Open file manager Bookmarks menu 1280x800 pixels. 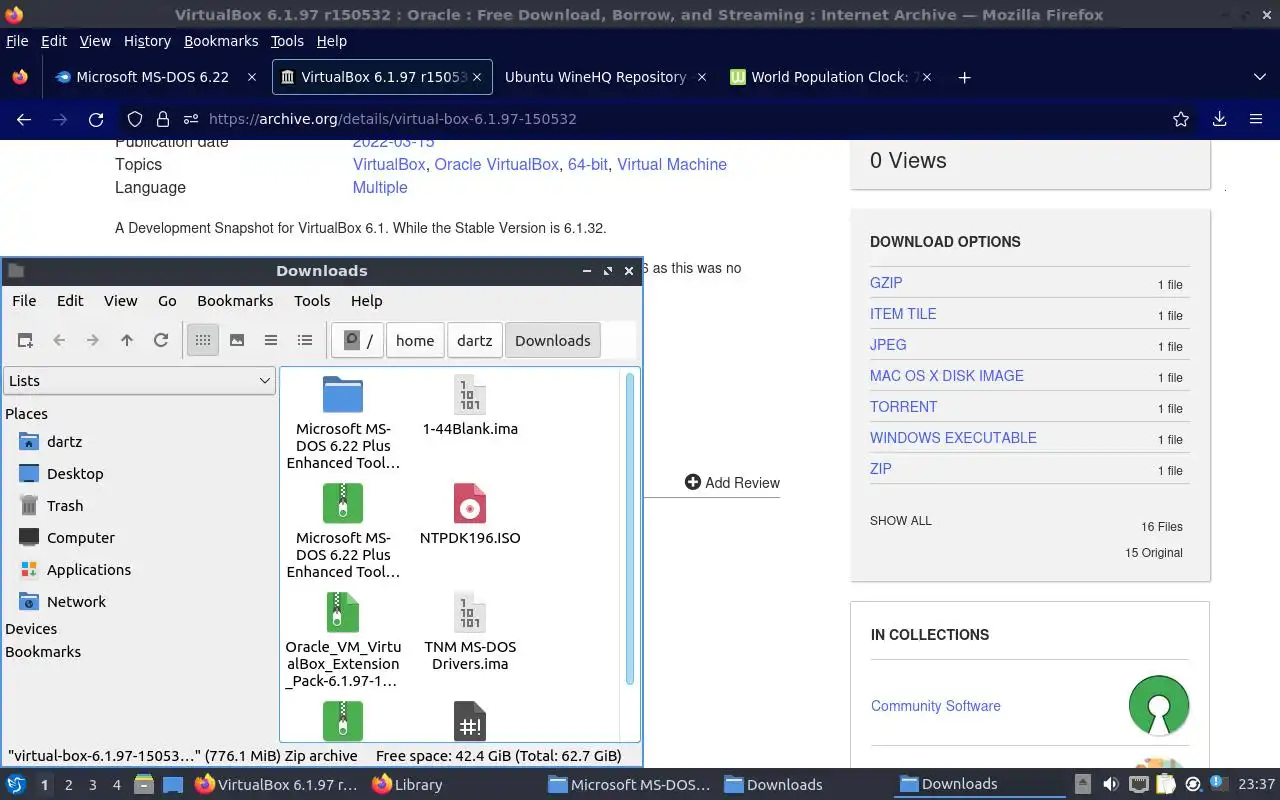pyautogui.click(x=235, y=300)
